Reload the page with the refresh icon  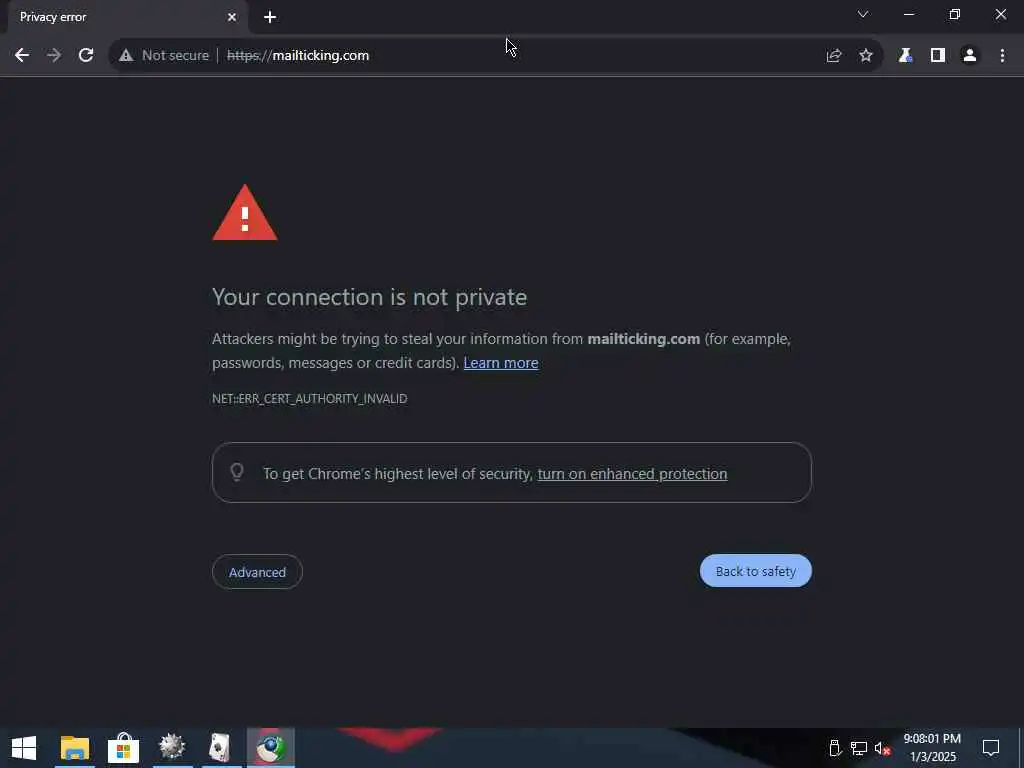tap(86, 56)
